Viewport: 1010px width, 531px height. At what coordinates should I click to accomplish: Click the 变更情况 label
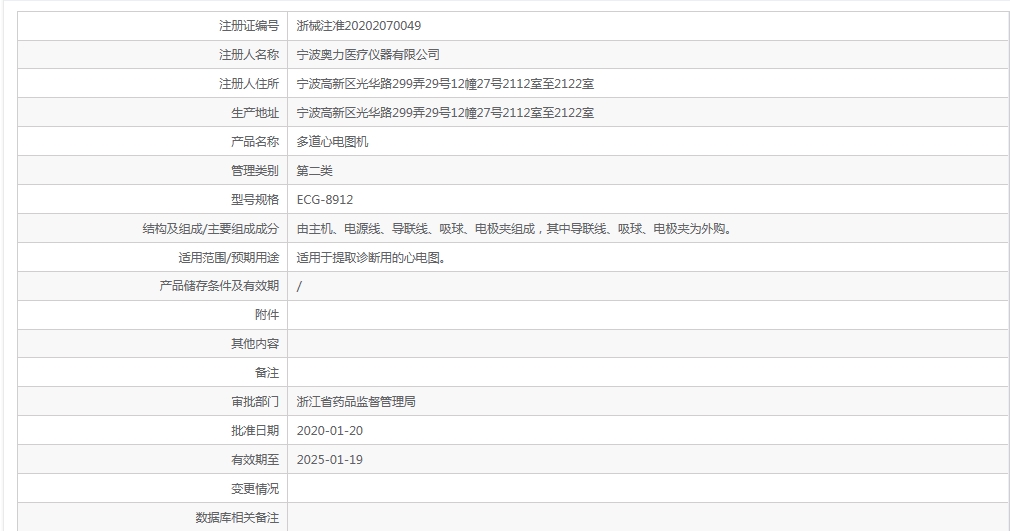[255, 488]
